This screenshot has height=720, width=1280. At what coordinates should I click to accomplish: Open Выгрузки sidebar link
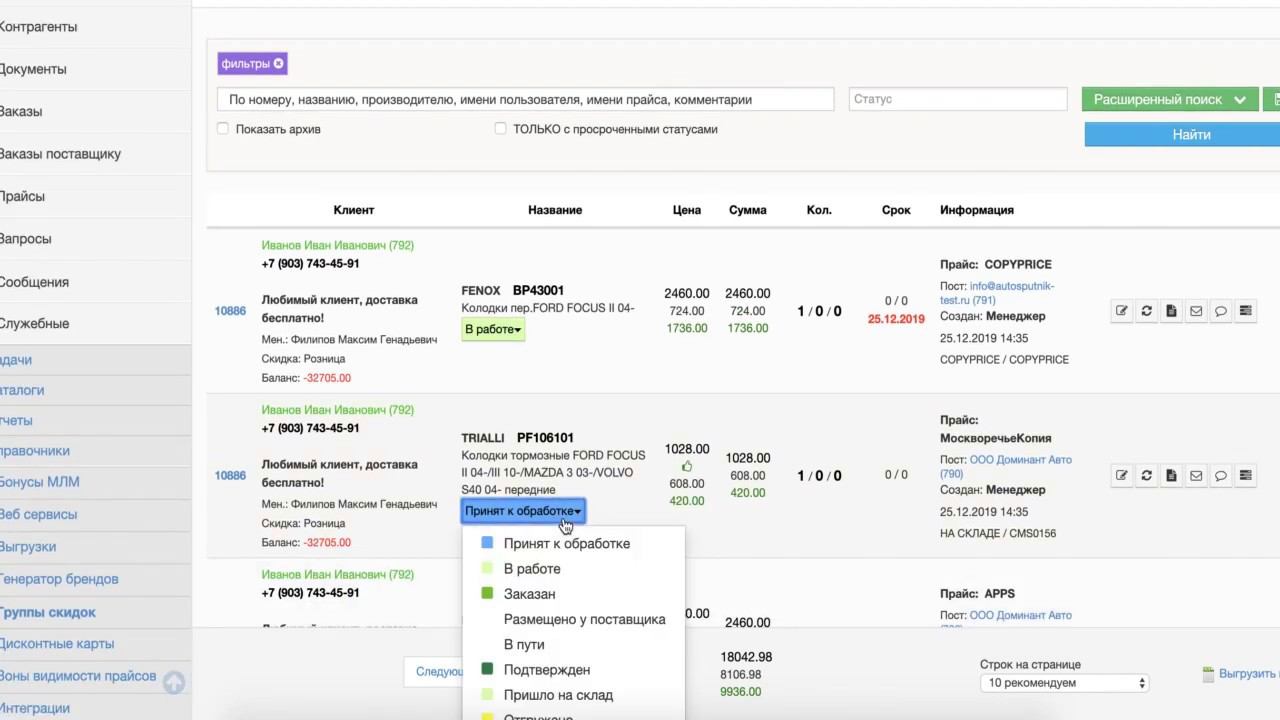(27, 547)
